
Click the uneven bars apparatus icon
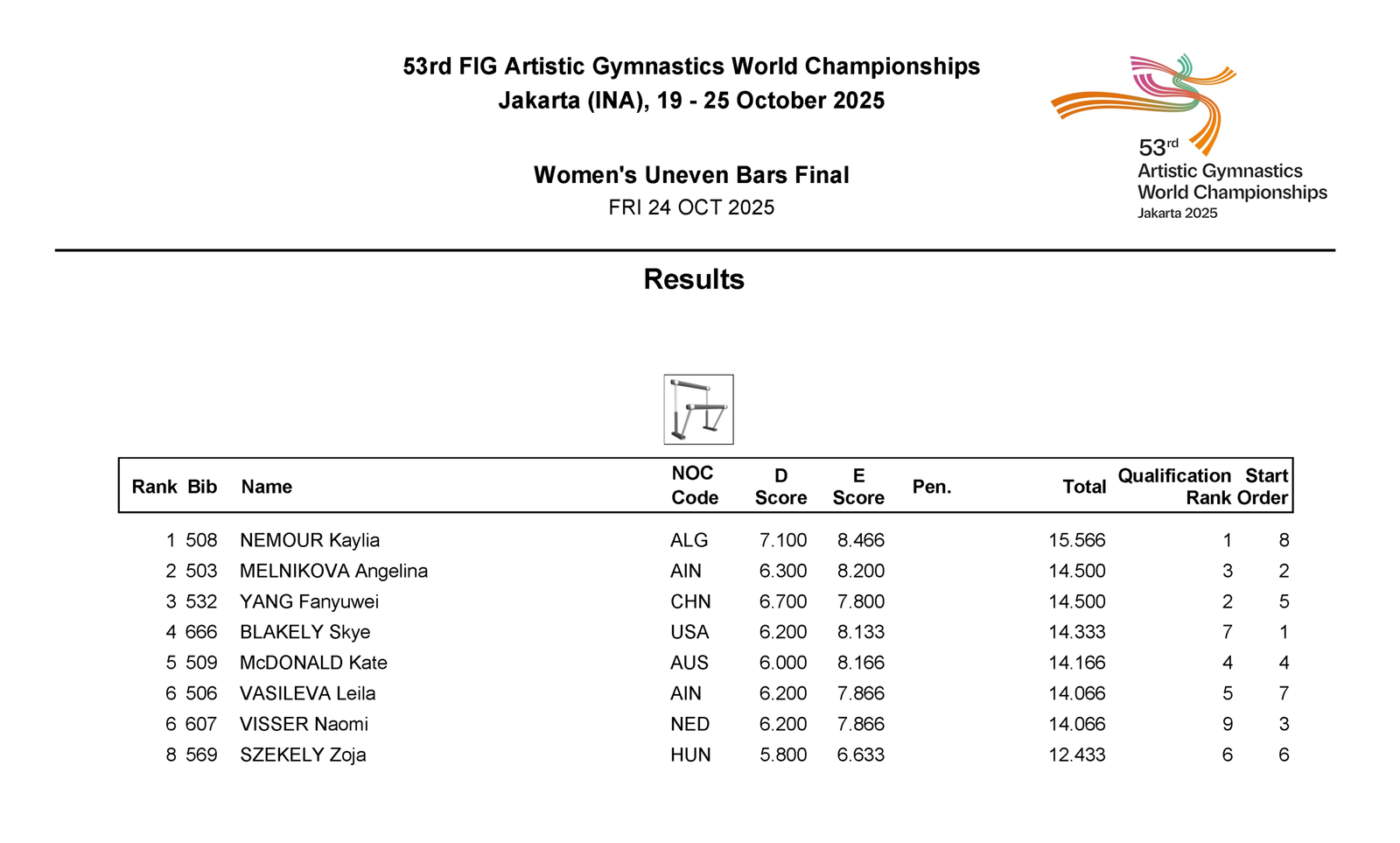[x=698, y=410]
